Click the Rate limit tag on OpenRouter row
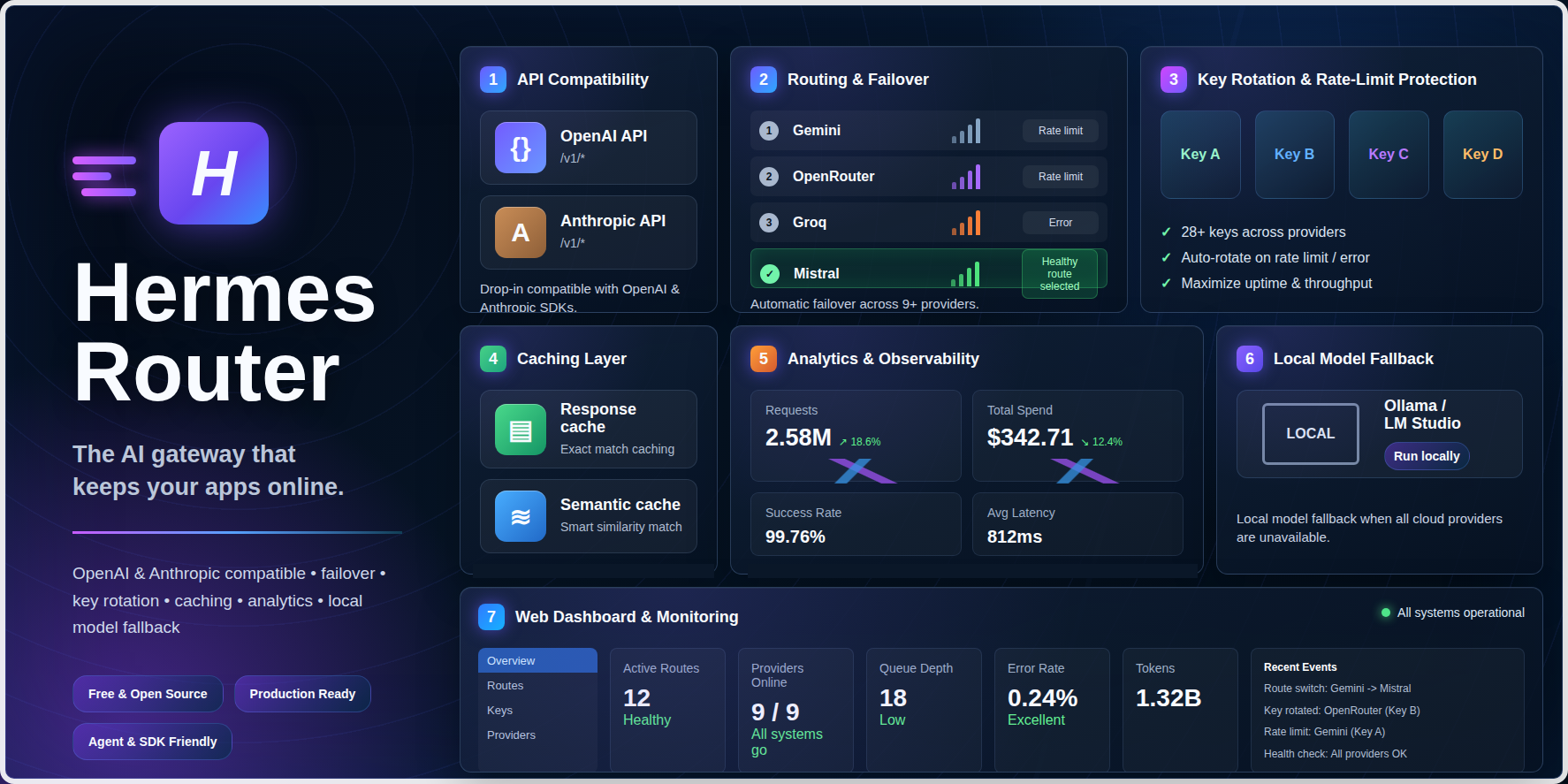Image resolution: width=1568 pixels, height=784 pixels. point(1061,177)
